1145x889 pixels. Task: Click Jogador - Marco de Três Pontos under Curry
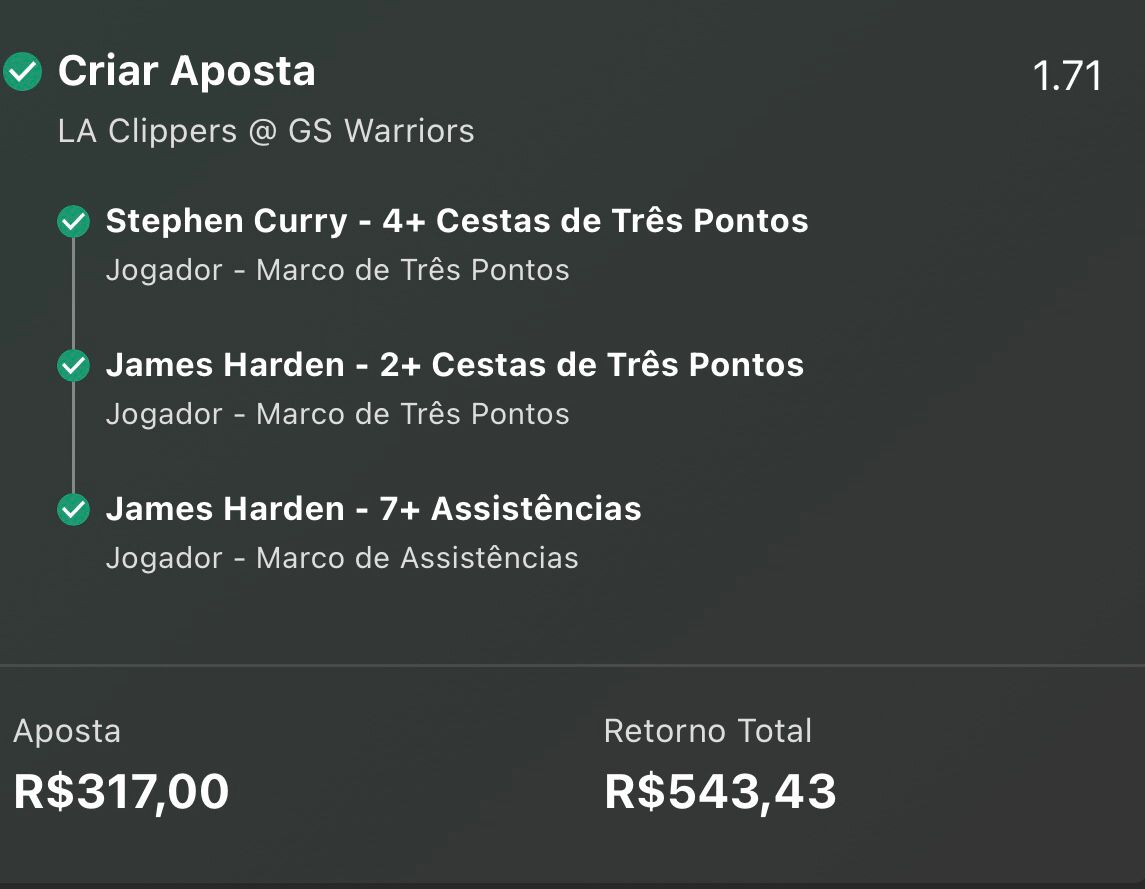pos(337,270)
